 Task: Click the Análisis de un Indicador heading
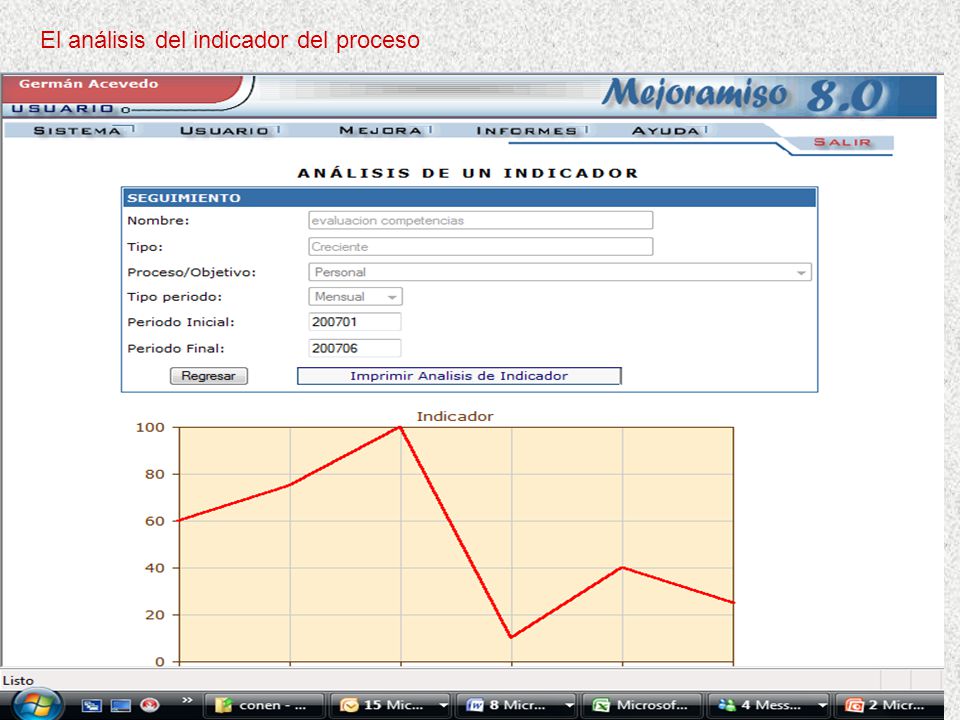468,173
